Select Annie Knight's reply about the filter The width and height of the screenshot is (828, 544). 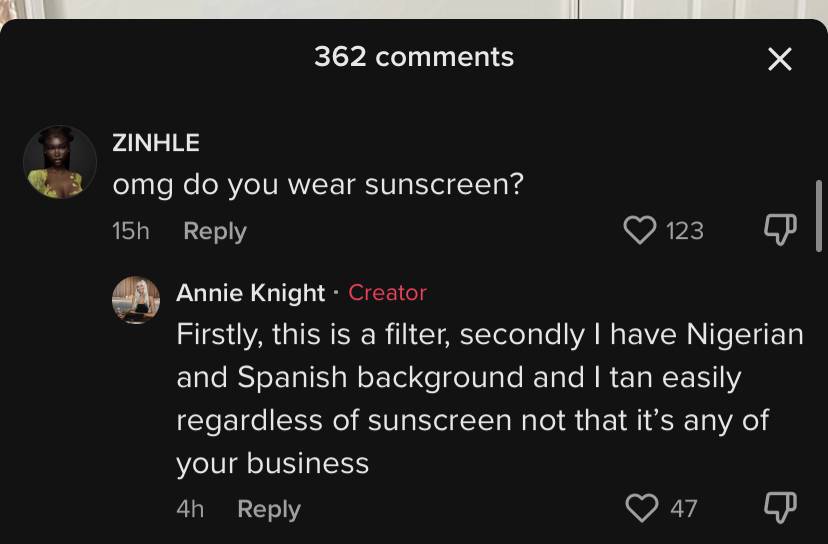pyautogui.click(x=490, y=399)
